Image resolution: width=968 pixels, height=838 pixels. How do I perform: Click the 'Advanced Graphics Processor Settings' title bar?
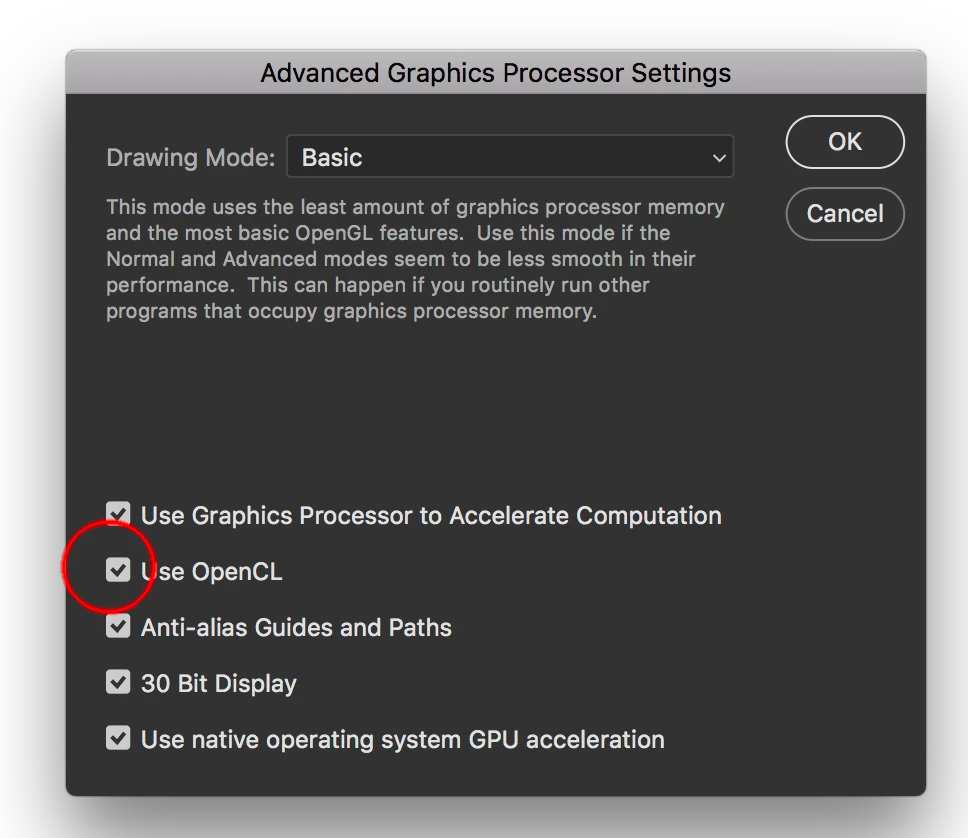click(495, 73)
